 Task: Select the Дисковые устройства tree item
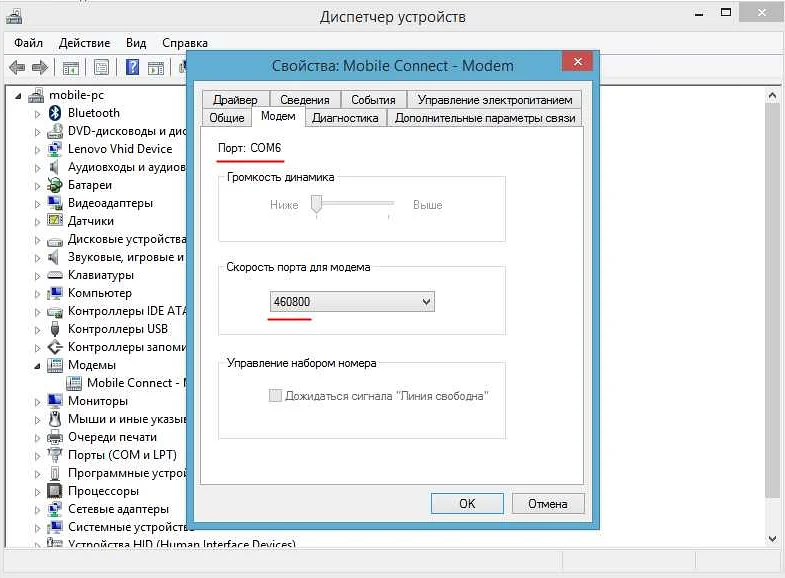pyautogui.click(x=127, y=239)
